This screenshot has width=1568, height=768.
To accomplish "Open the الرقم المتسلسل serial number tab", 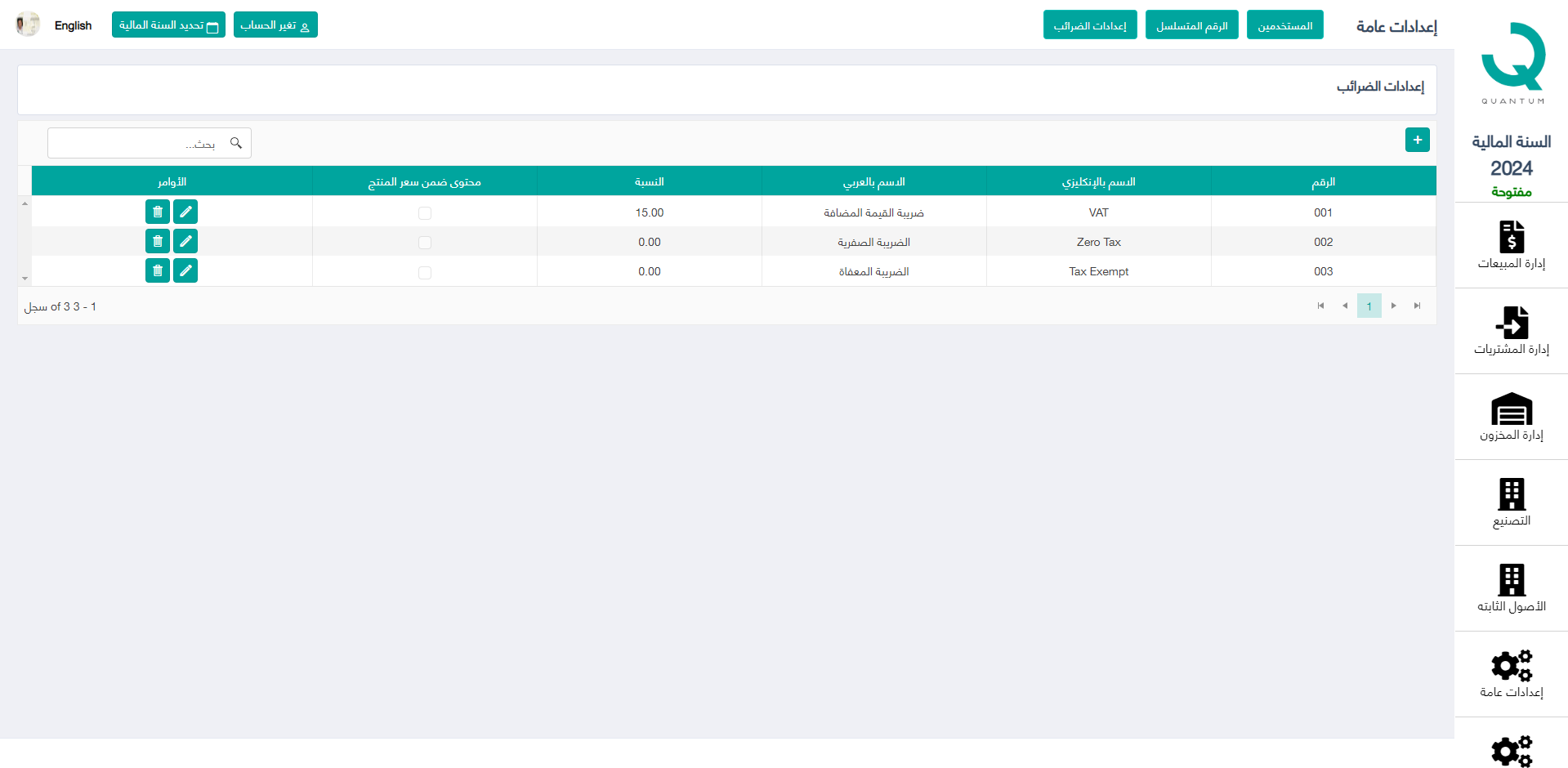I will [1191, 25].
